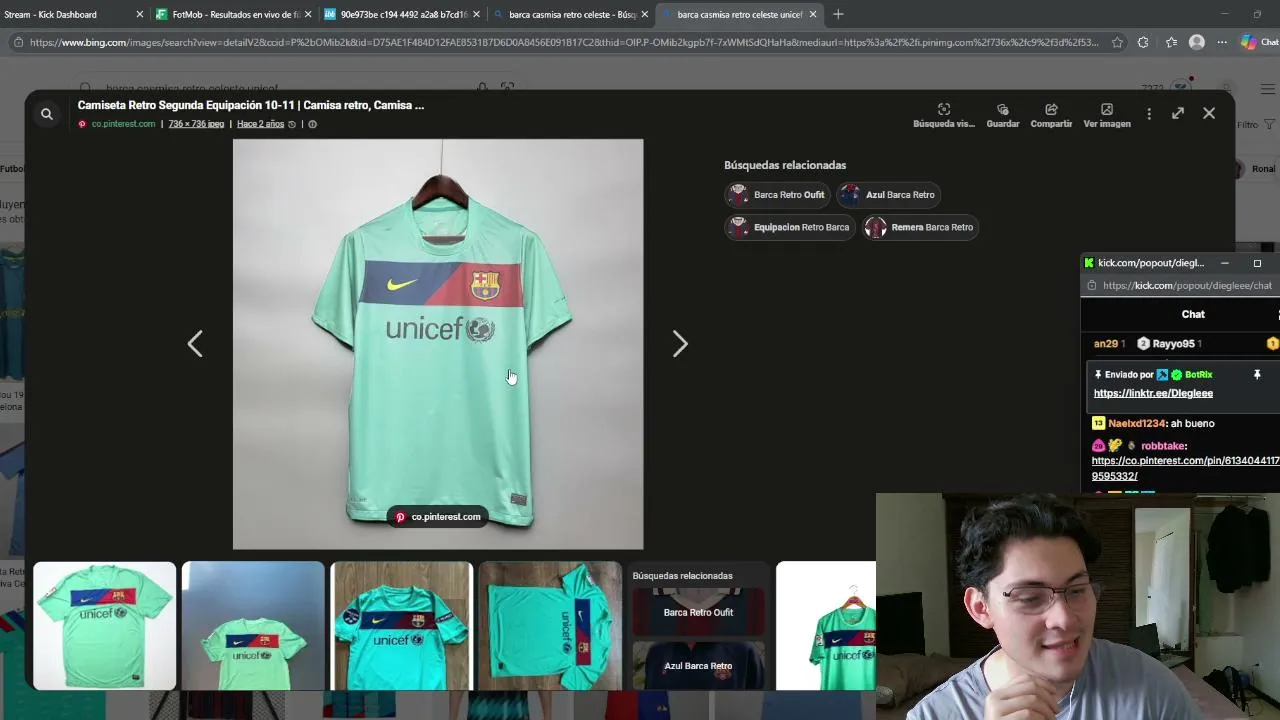The height and width of the screenshot is (720, 1280).
Task: Select the 'Remera Barca Retro' related search chip
Action: 920,227
